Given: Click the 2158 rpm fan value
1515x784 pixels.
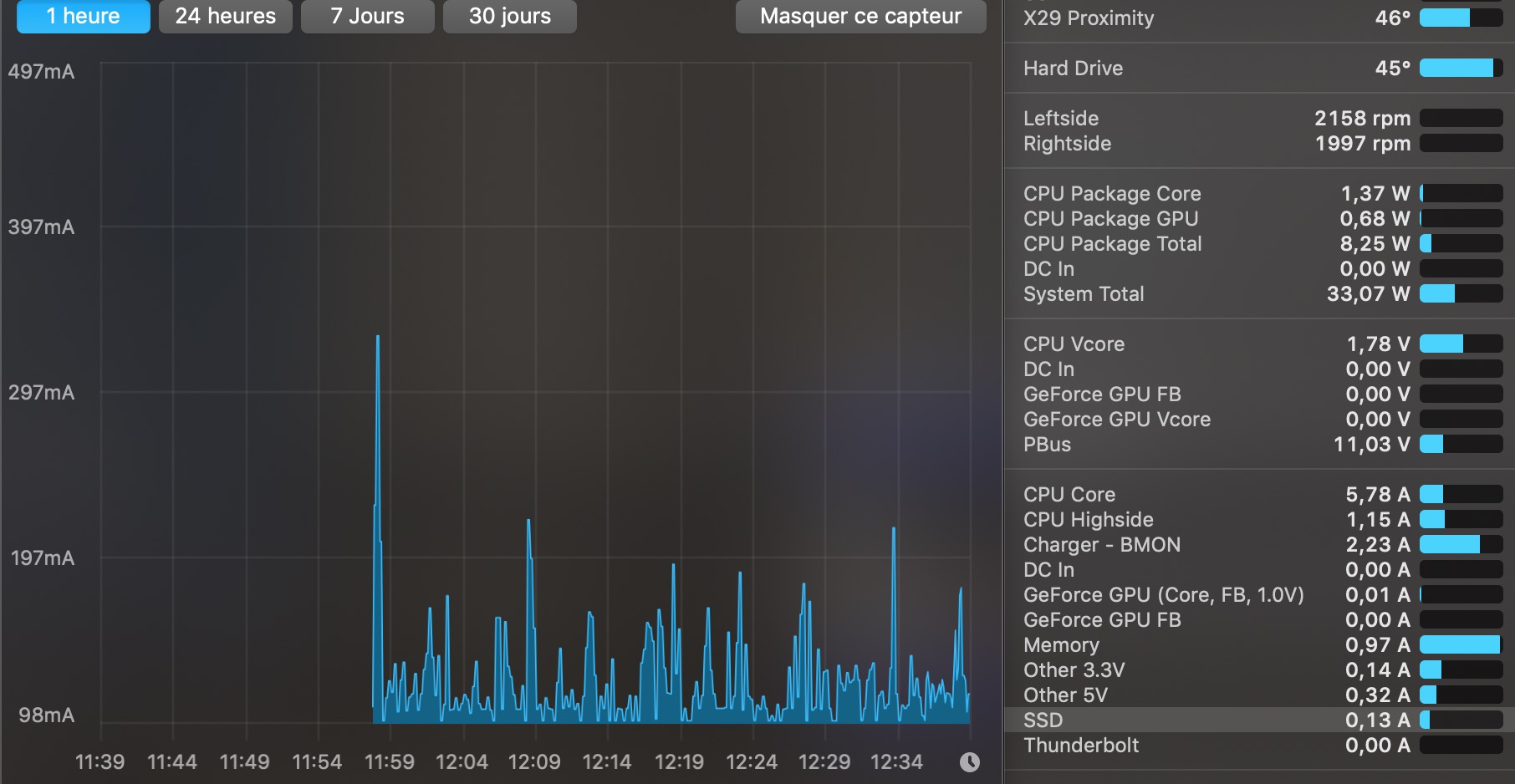Looking at the screenshot, I should [x=1362, y=118].
